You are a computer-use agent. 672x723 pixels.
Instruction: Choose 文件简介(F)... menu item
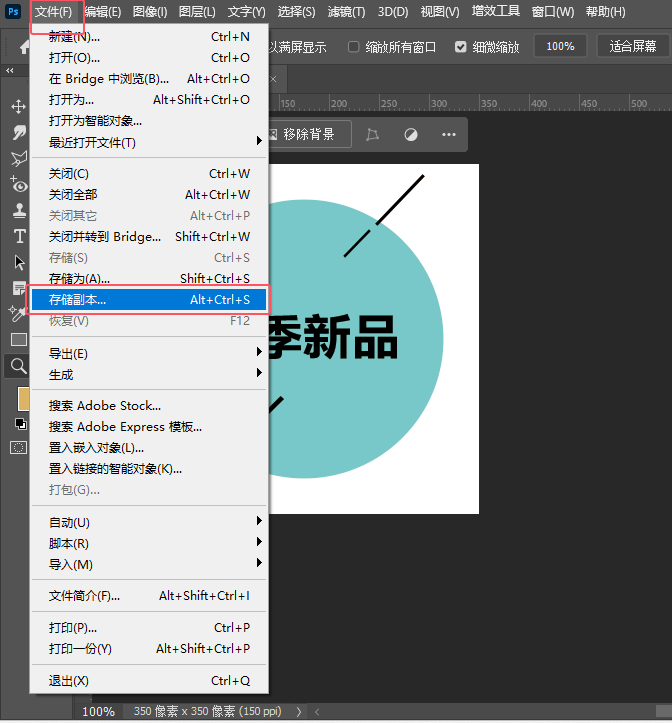(149, 596)
